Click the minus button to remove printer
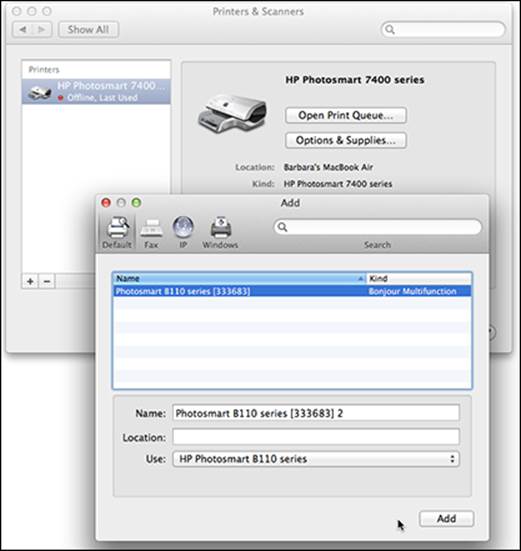This screenshot has width=521, height=551. (x=47, y=281)
